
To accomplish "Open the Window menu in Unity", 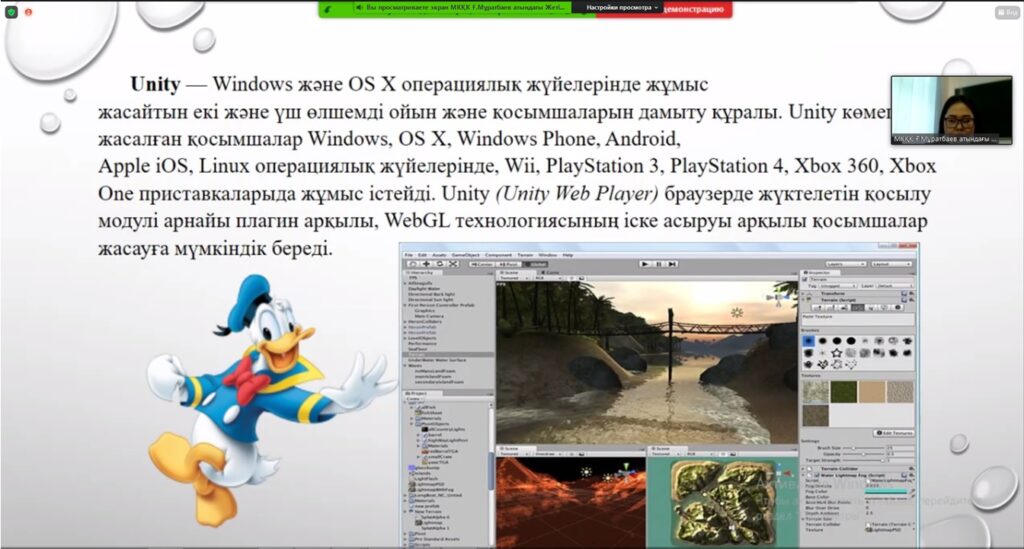I will [547, 255].
